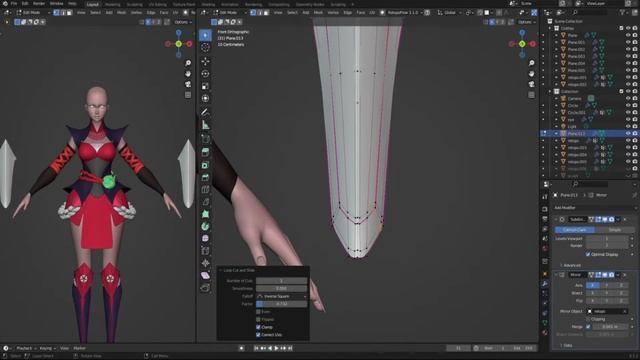
Task: Select the Add Cube tool
Action: 205,139
